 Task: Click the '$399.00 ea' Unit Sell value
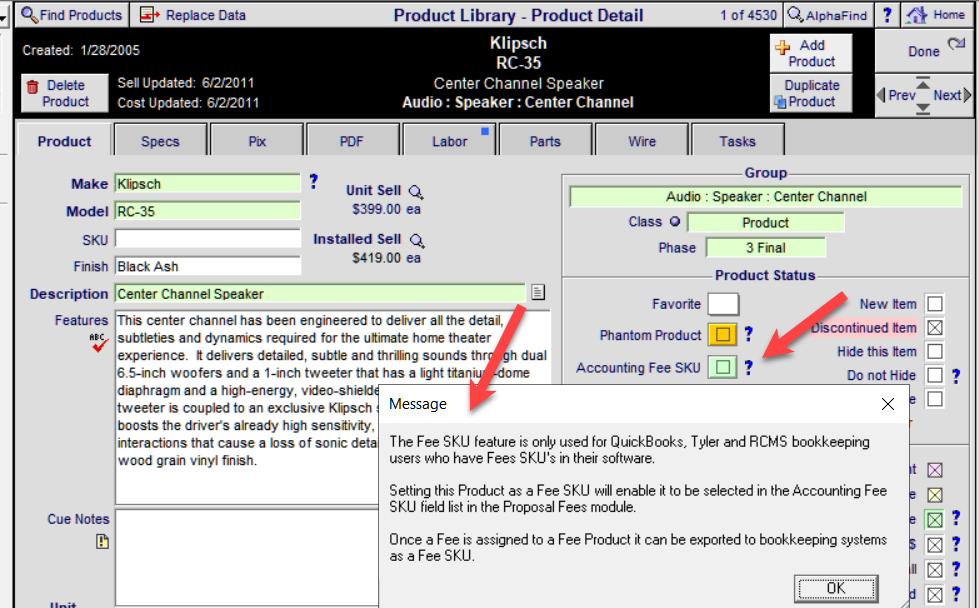pyautogui.click(x=386, y=209)
